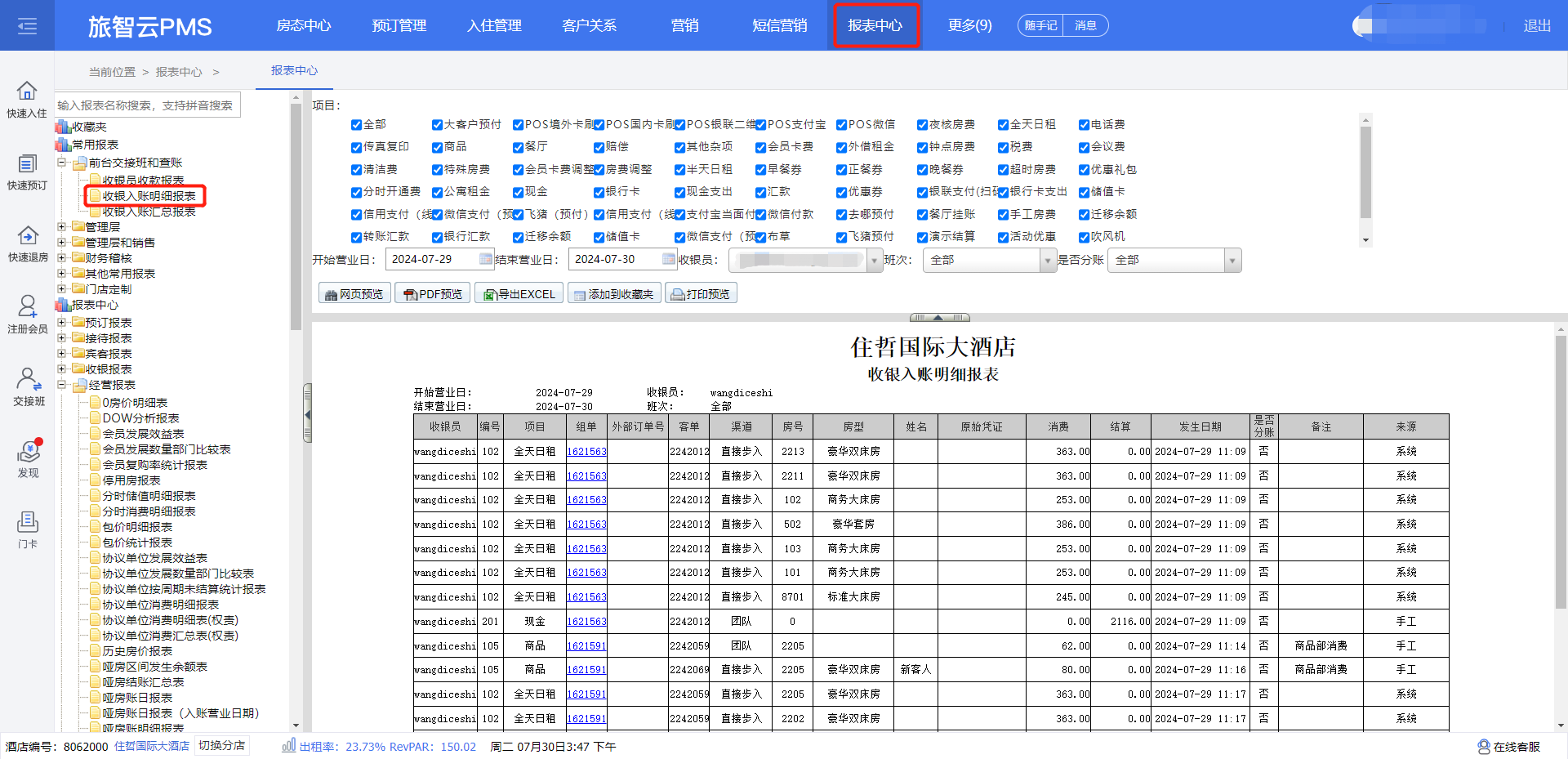Click the hamburger menu icon

tap(27, 26)
